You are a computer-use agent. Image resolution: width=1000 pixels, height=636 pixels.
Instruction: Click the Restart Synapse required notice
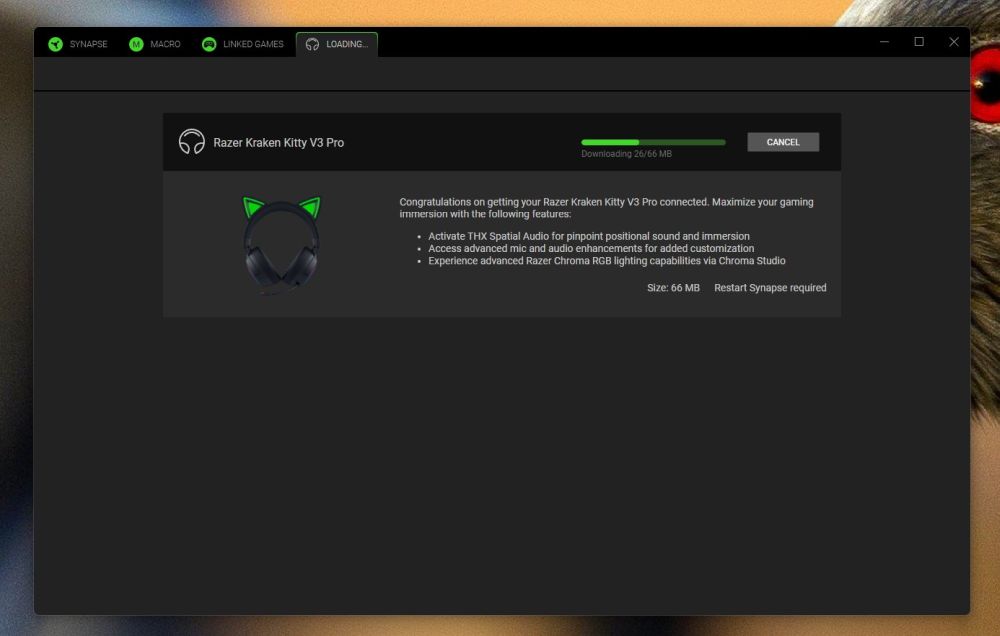770,288
